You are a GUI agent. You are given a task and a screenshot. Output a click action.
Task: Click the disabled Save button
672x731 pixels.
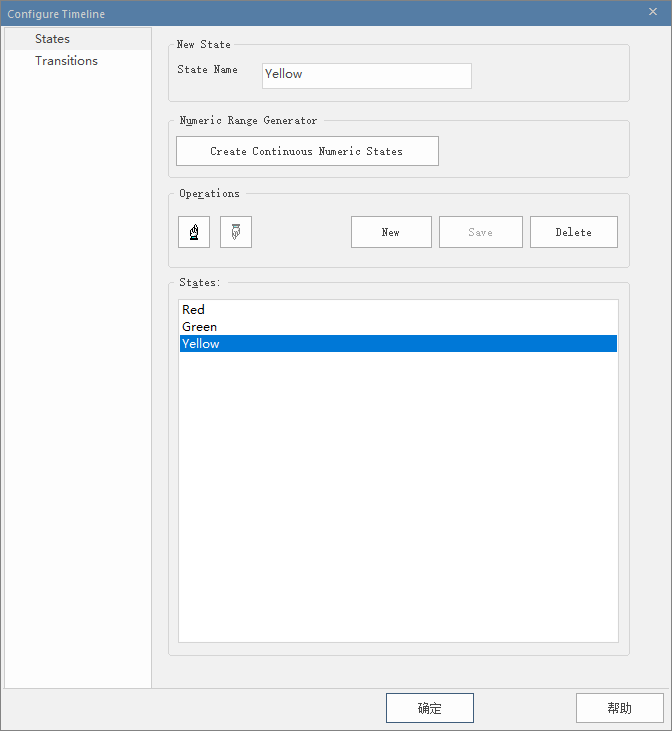click(x=481, y=232)
